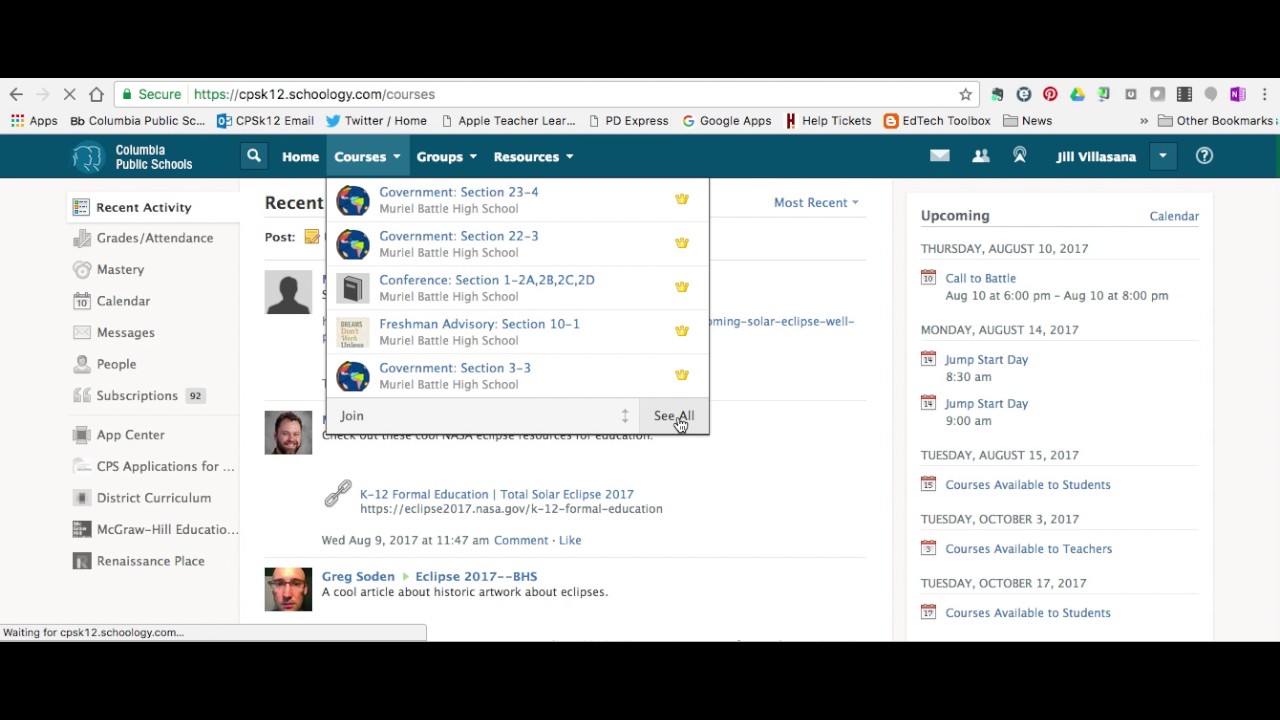Open the Call to Battle event
Image resolution: width=1280 pixels, height=720 pixels.
coord(980,279)
